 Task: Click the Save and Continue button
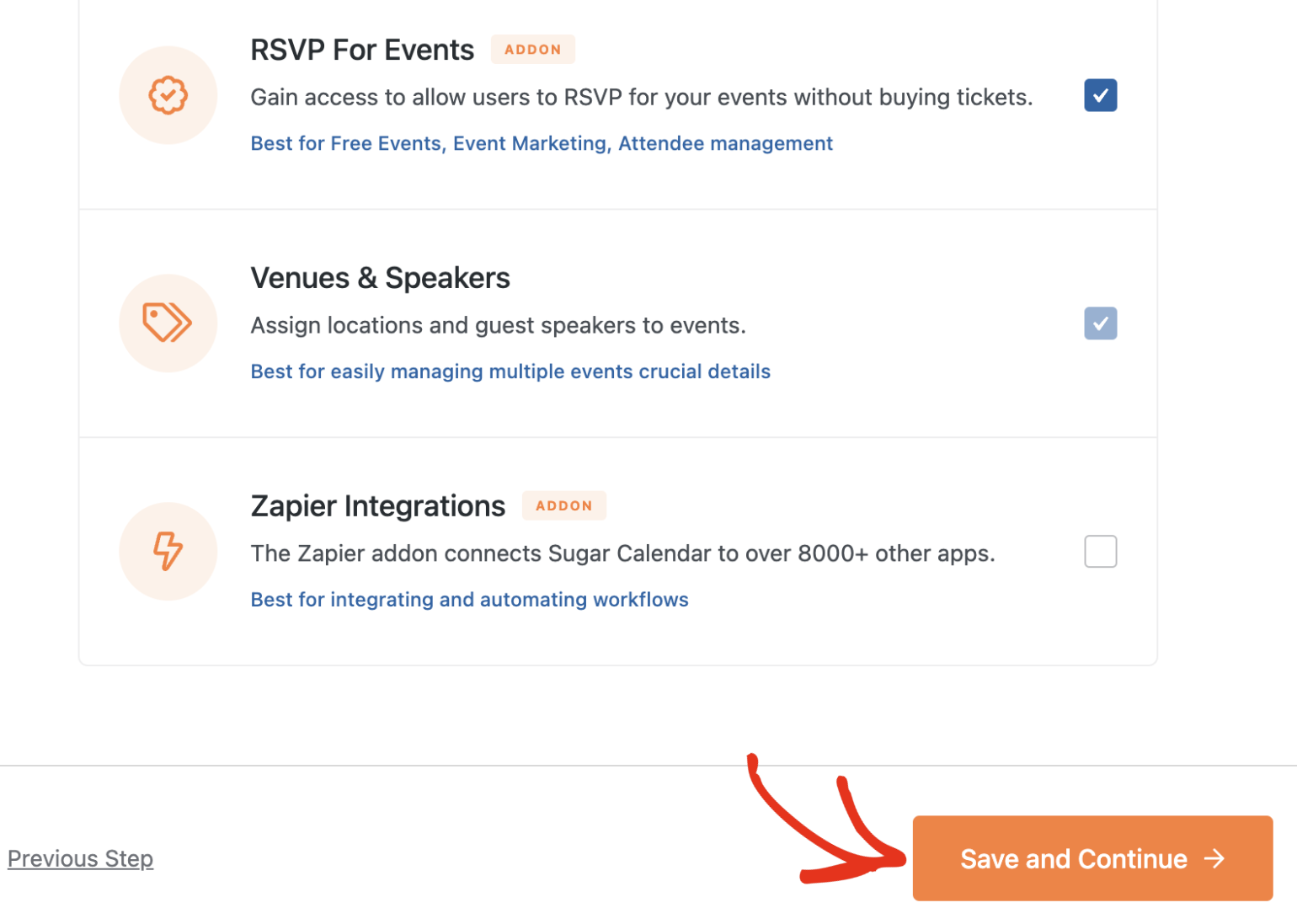pyautogui.click(x=1092, y=858)
